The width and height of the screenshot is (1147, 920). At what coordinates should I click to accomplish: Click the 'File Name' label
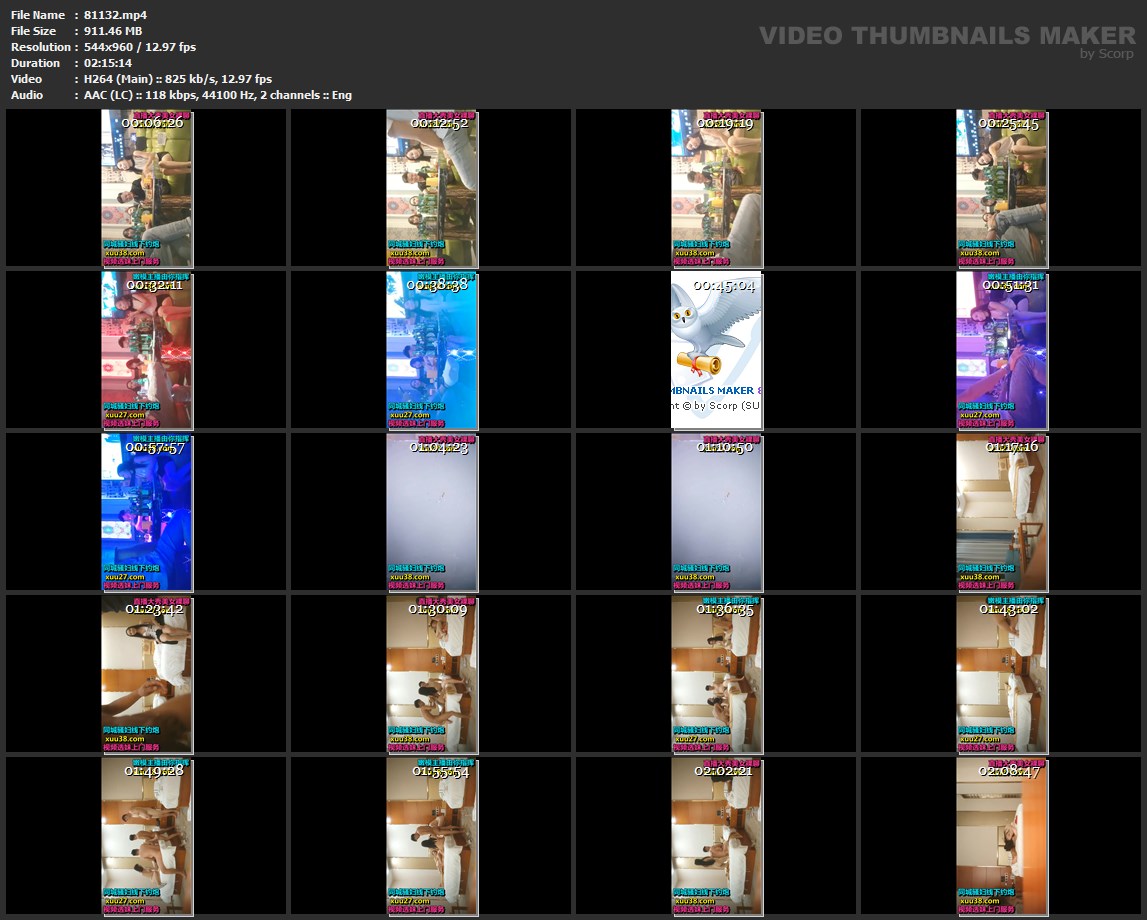[x=38, y=15]
